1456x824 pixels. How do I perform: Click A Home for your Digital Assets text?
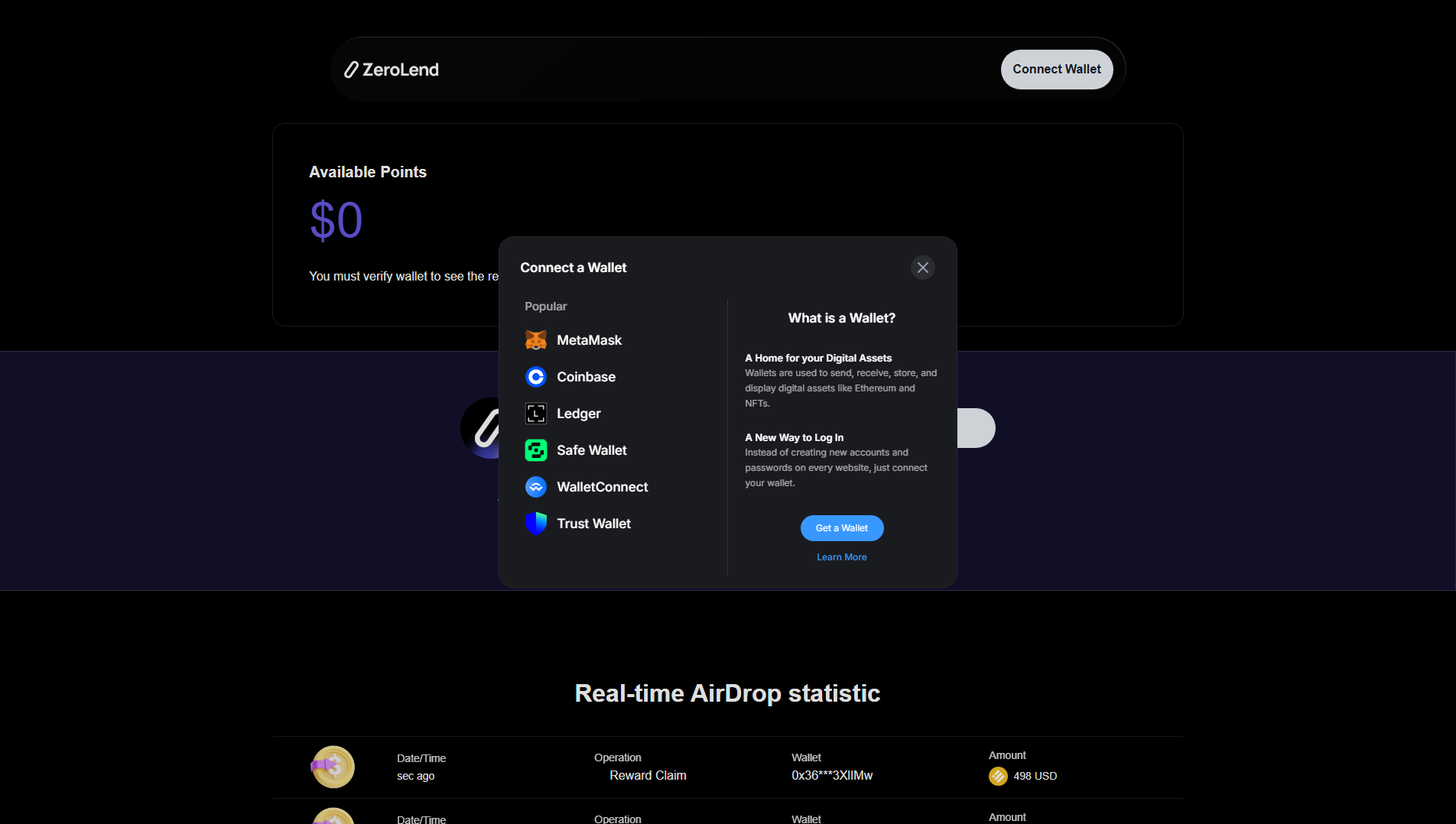pos(818,358)
